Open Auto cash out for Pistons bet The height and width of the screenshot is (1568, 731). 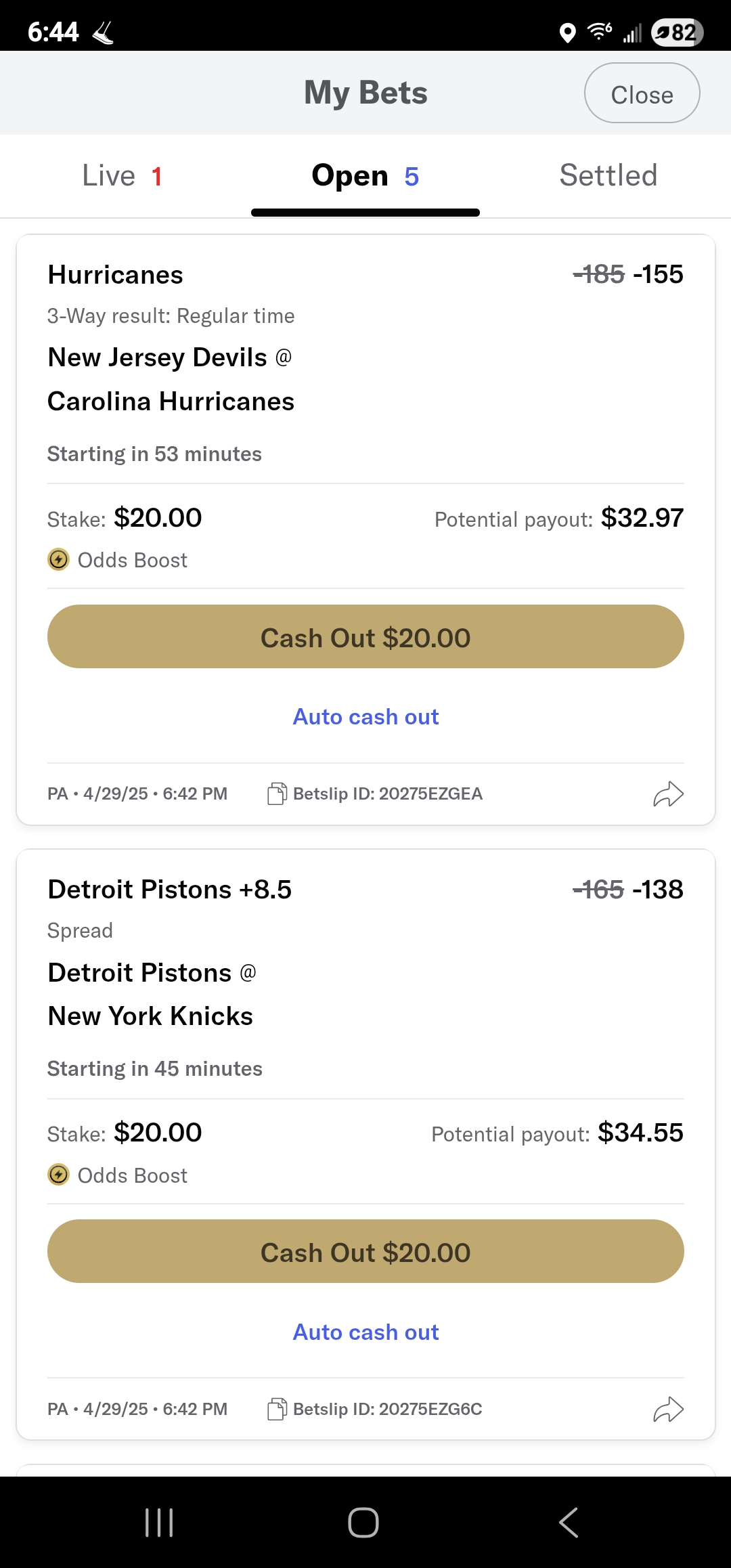pos(365,1332)
